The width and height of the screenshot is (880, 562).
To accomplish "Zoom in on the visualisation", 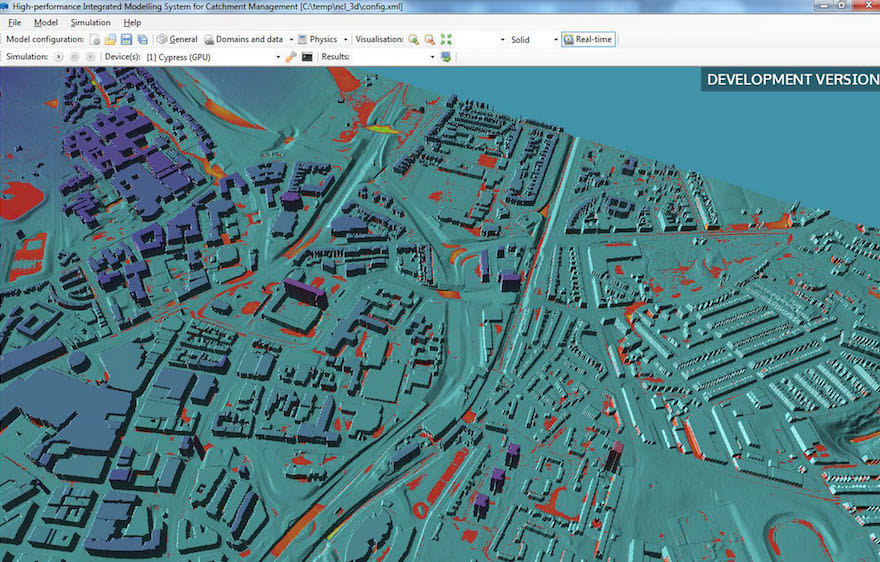I will (x=413, y=40).
